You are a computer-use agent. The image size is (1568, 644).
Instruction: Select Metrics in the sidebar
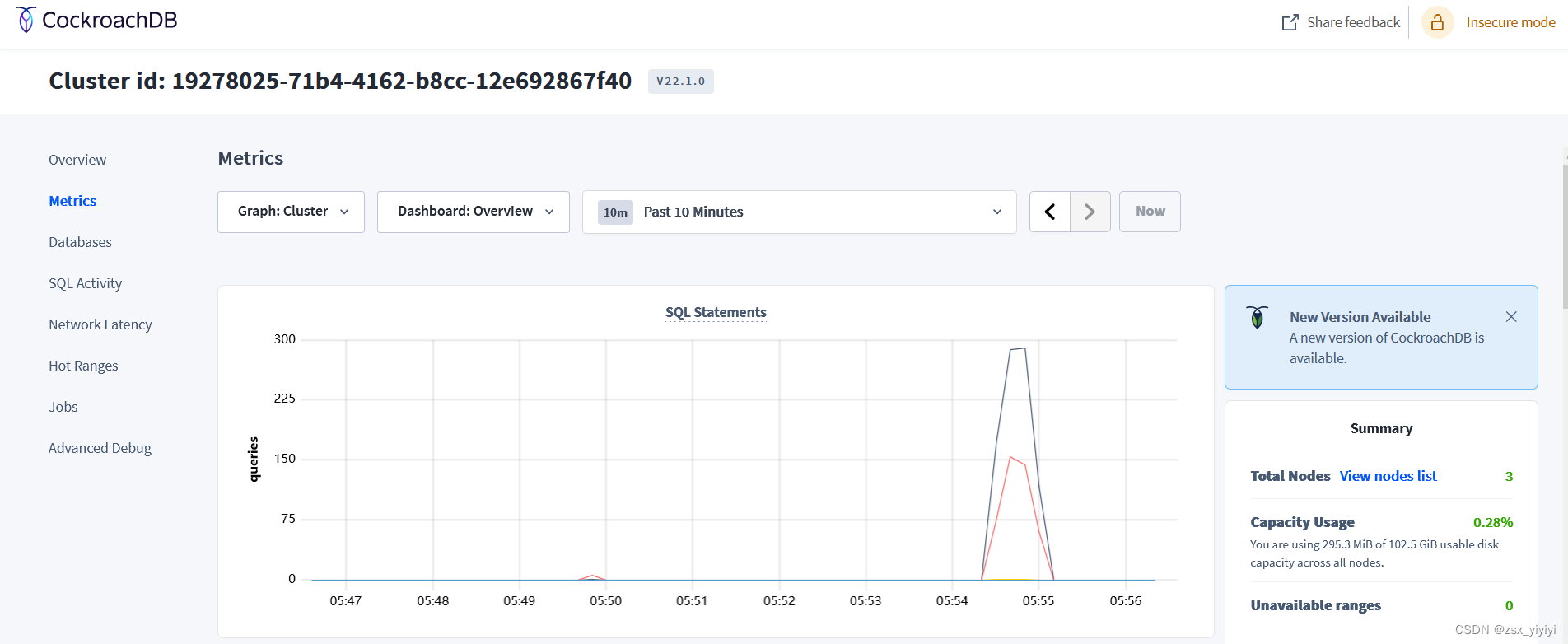click(72, 201)
